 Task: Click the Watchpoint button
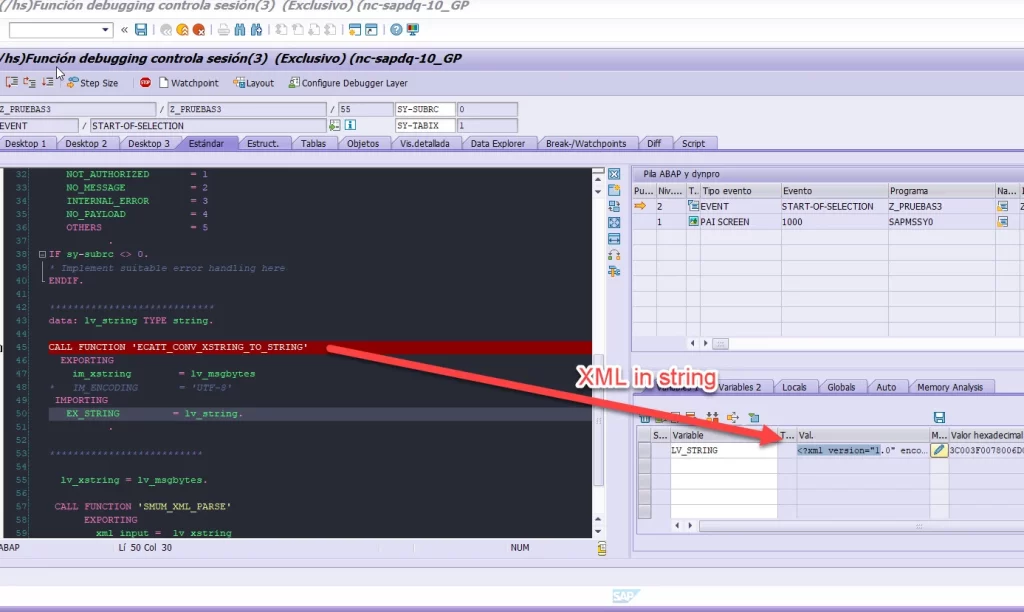pyautogui.click(x=189, y=83)
